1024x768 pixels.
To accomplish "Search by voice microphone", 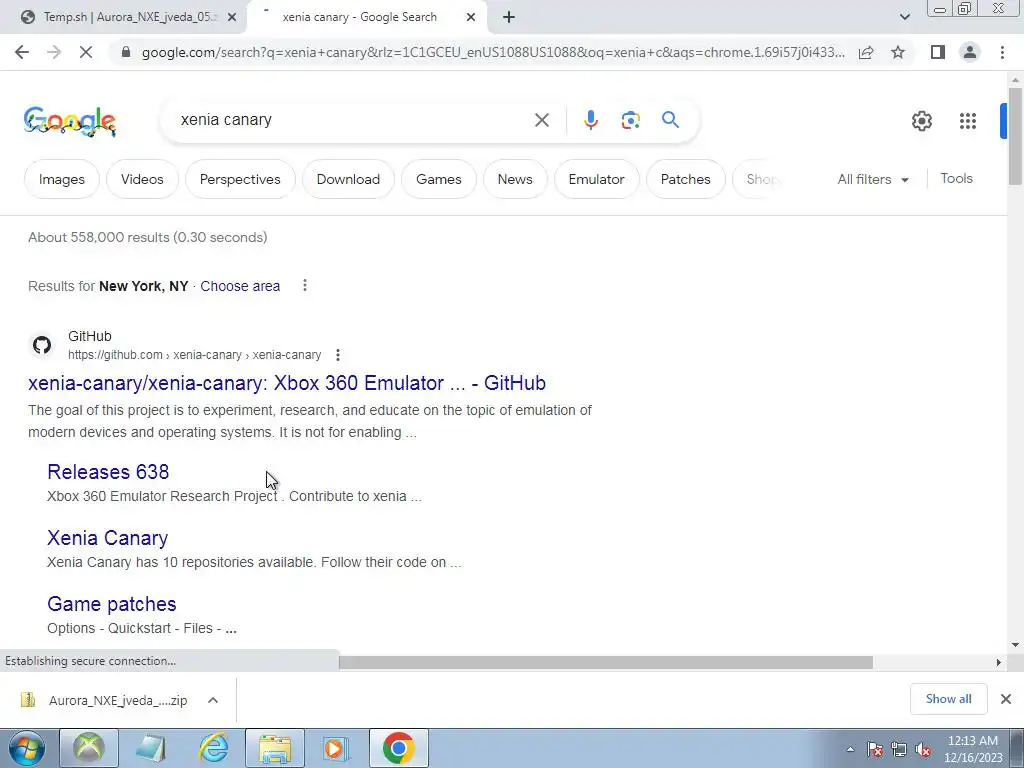I will click(590, 120).
